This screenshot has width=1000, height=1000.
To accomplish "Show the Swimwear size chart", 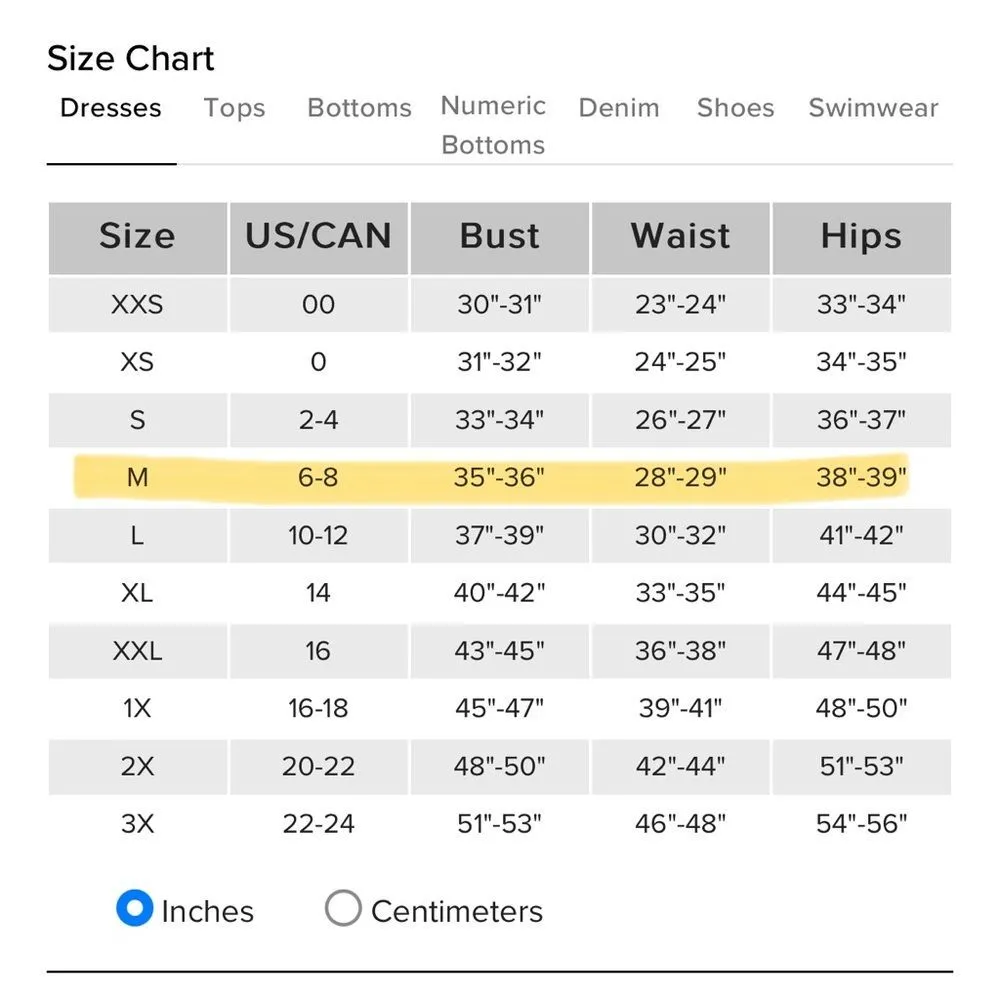I will [873, 108].
